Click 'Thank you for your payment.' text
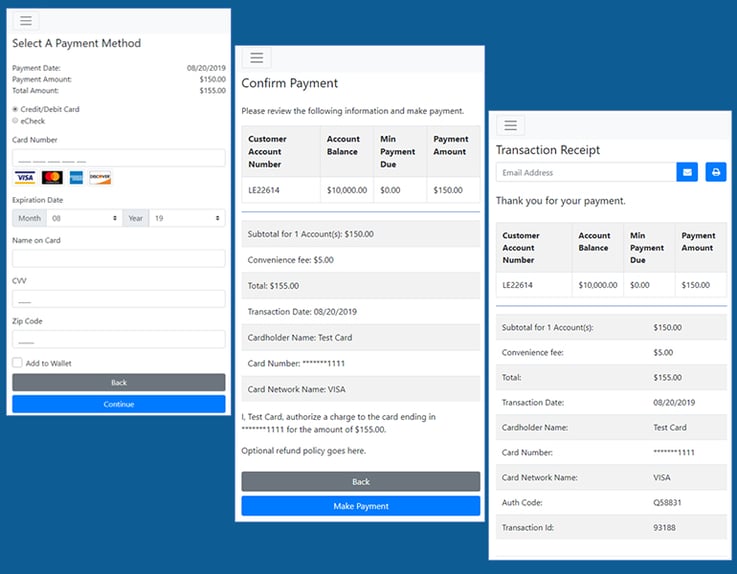This screenshot has width=737, height=574. tap(561, 201)
